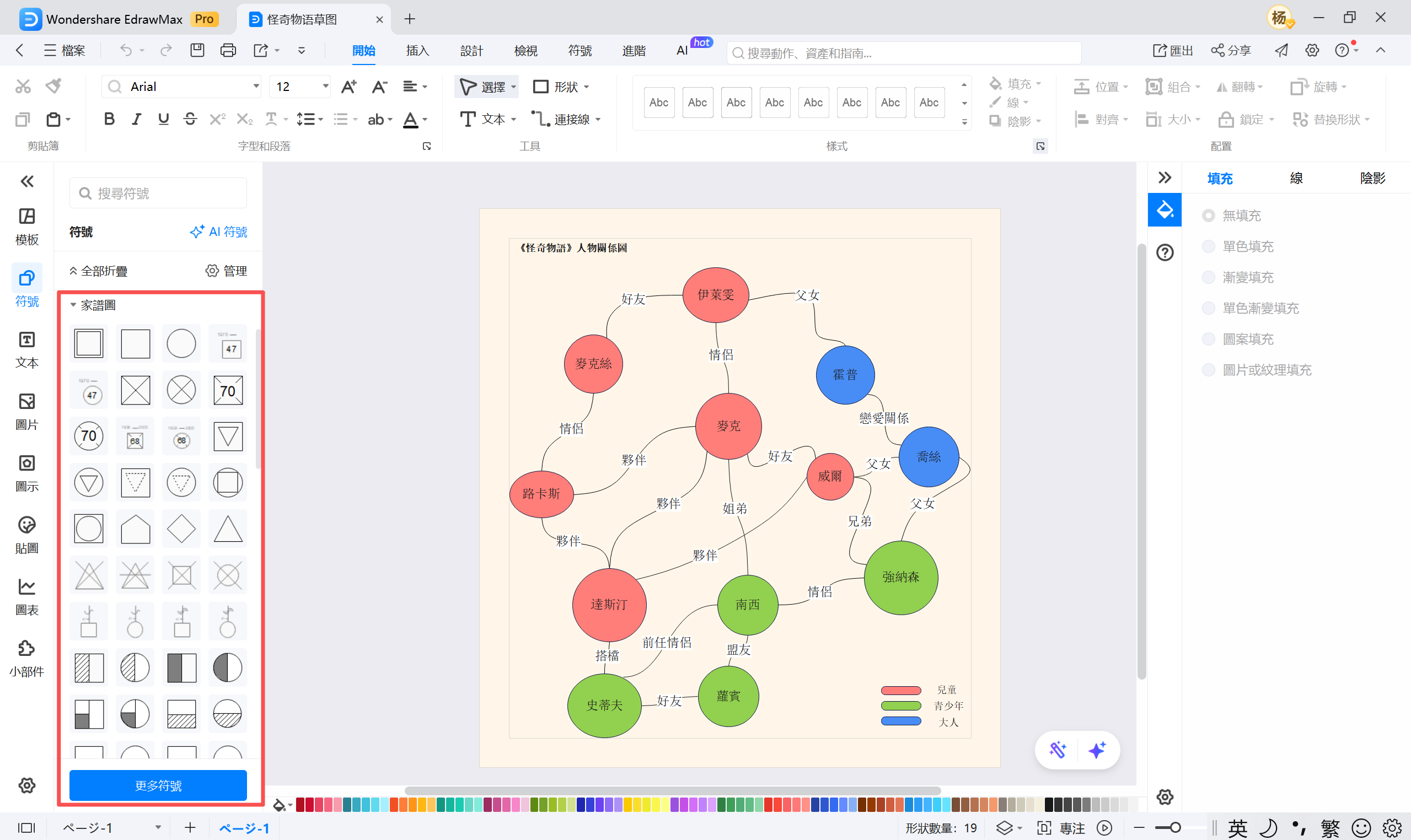The image size is (1411, 840).
Task: Click the Format Painter brush icon
Action: coord(54,86)
